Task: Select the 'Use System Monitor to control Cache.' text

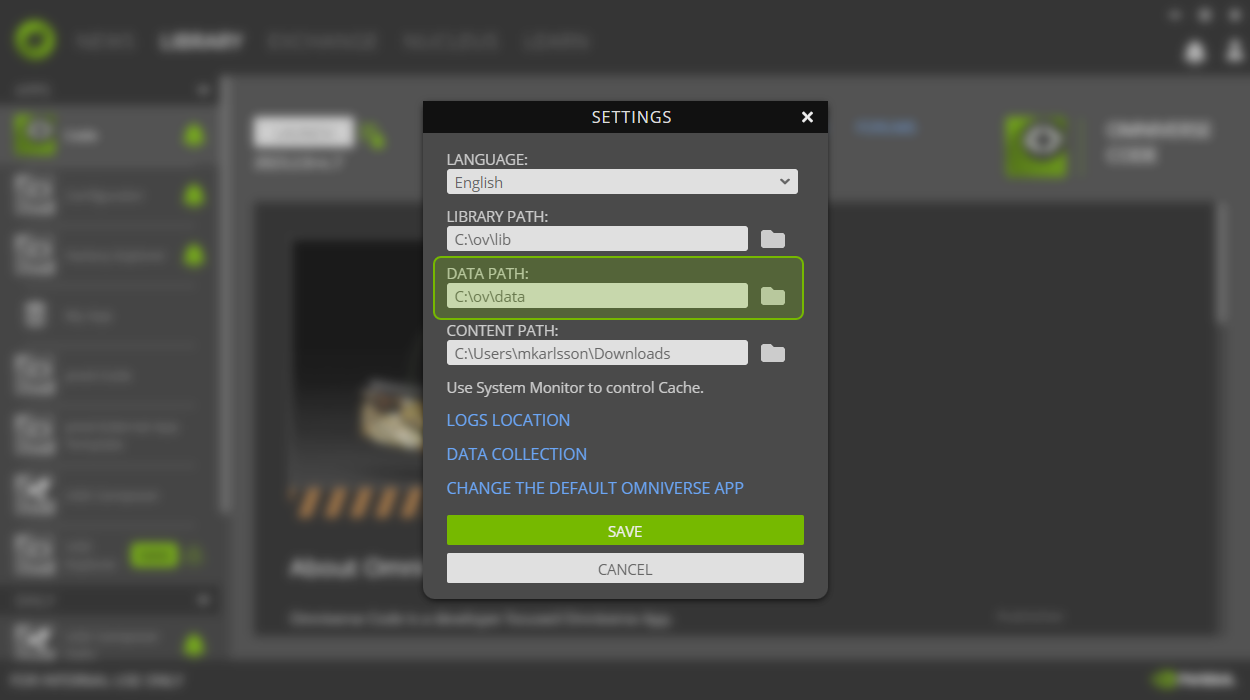Action: pos(575,387)
